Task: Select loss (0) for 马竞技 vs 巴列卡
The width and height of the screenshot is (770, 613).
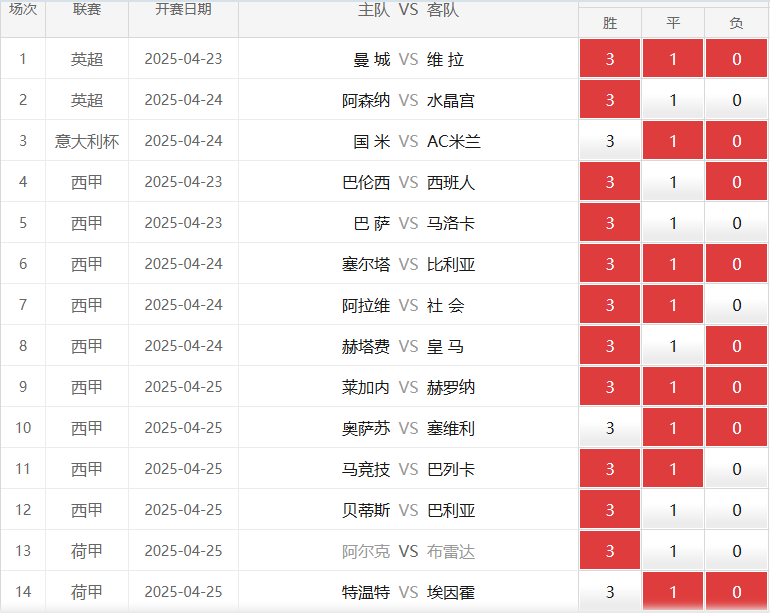Action: click(x=736, y=469)
